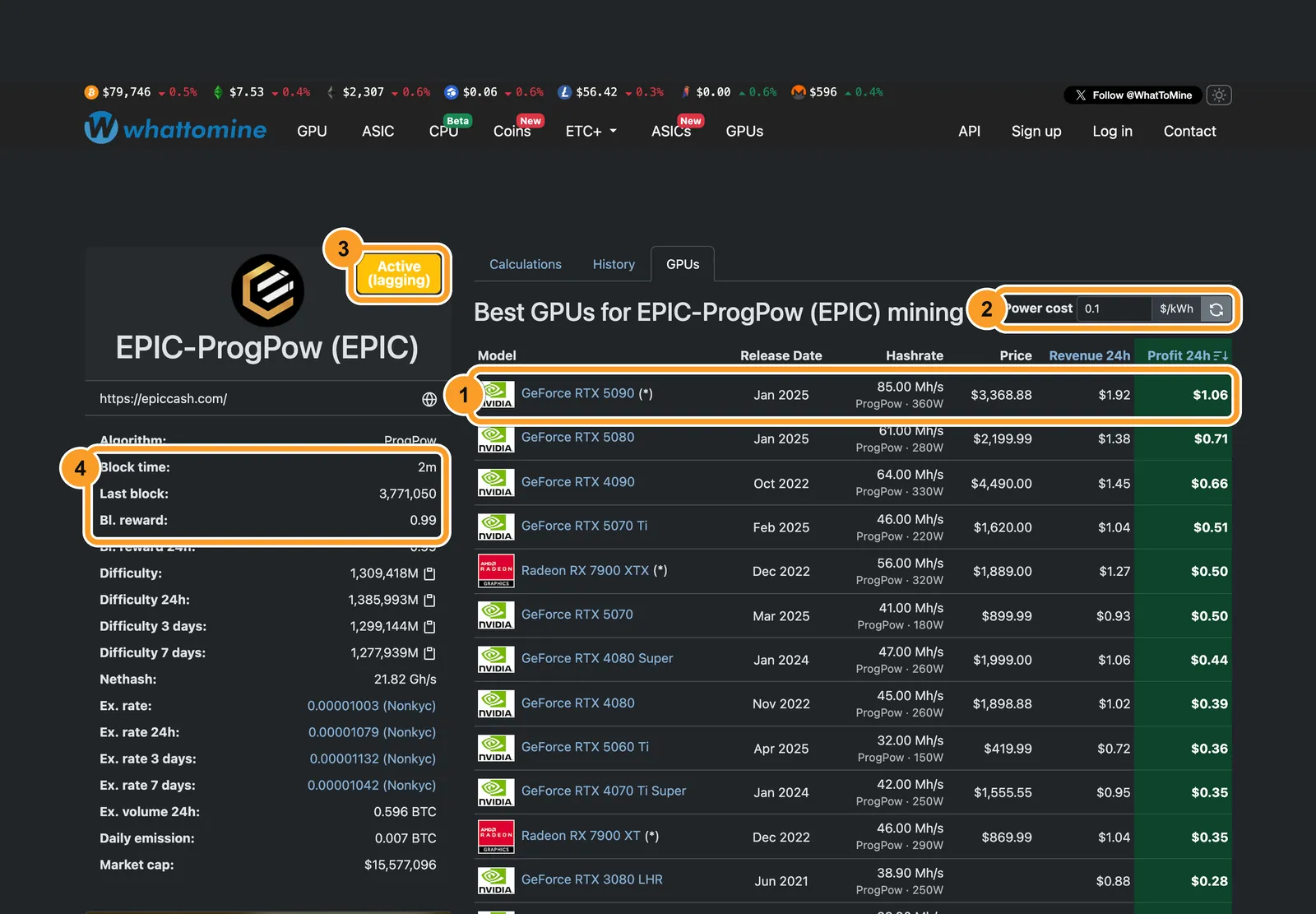Image resolution: width=1316 pixels, height=914 pixels.
Task: Click the Ethereum $2,307 ticker icon
Action: pos(331,92)
